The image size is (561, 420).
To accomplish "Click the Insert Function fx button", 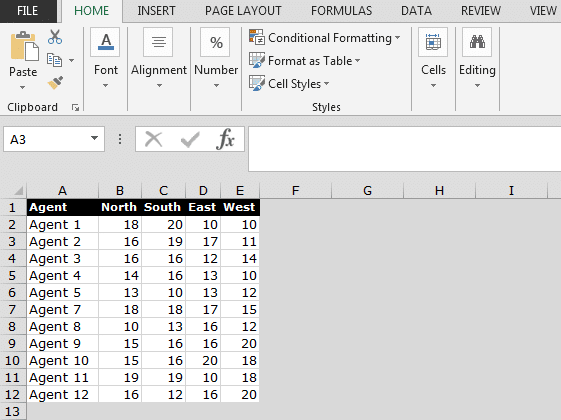I will [x=225, y=139].
